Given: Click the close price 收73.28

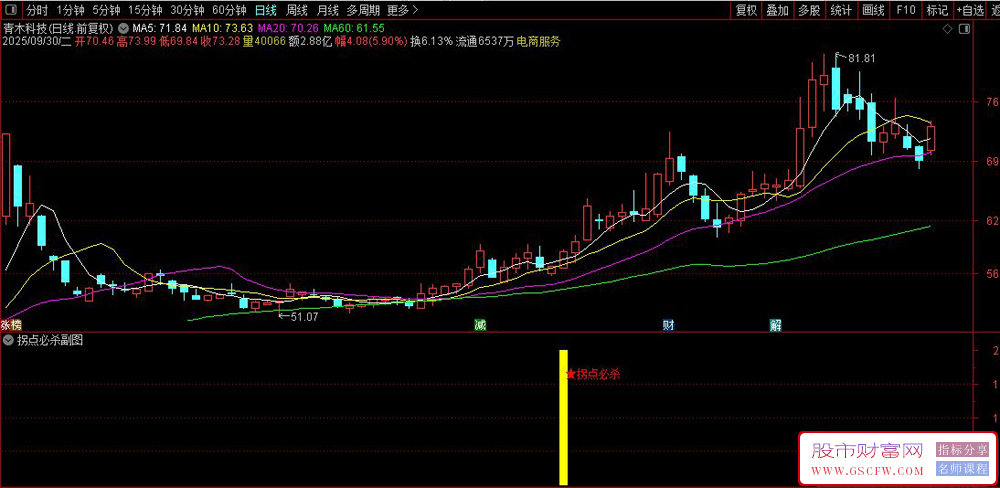Looking at the screenshot, I should coord(220,41).
